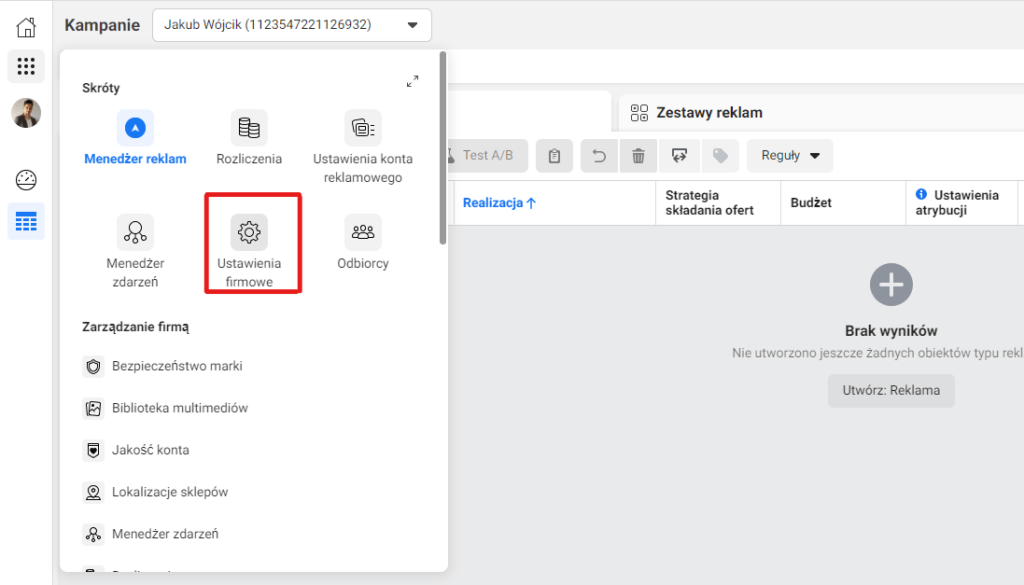Click the Zarządzanie firmą section heading
Viewport: 1024px width, 585px height.
tap(135, 327)
